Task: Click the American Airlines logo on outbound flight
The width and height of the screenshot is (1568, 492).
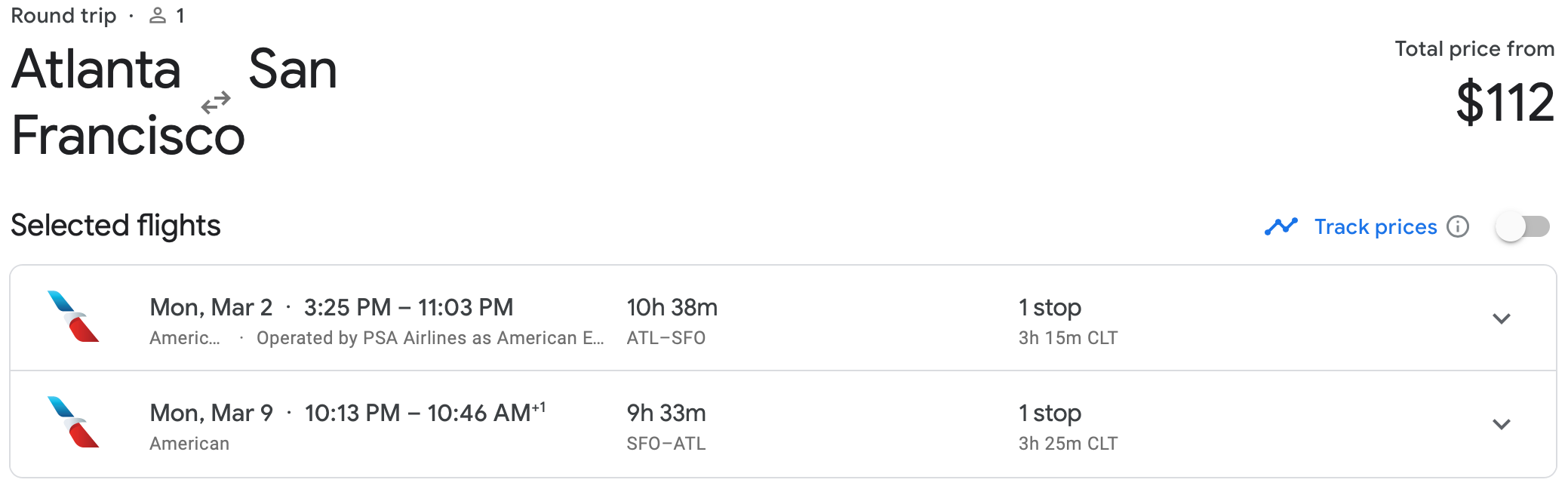Action: (x=73, y=317)
